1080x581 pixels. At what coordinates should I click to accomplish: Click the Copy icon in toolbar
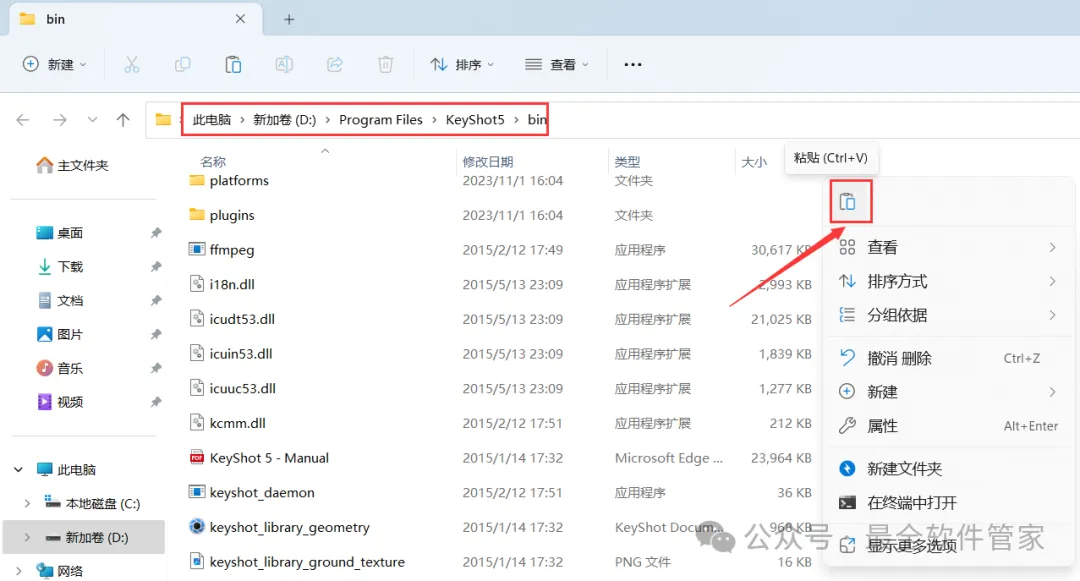[x=183, y=65]
